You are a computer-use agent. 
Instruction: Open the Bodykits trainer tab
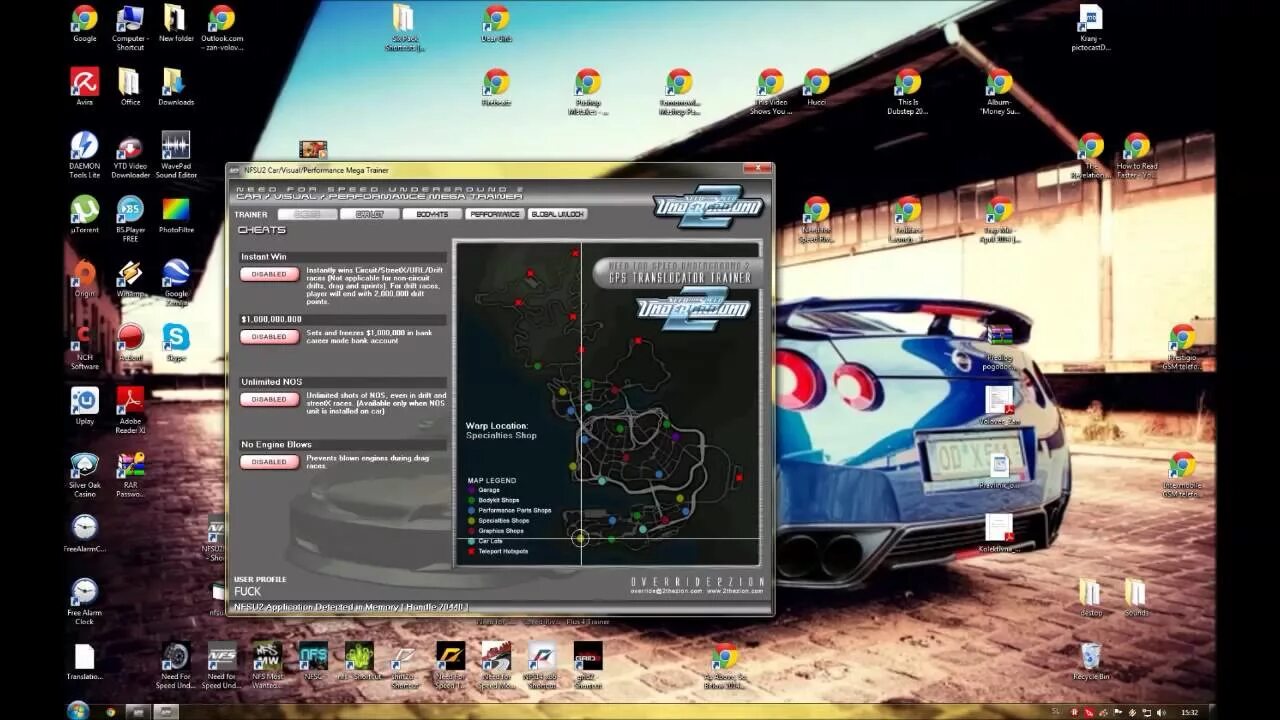pos(432,214)
